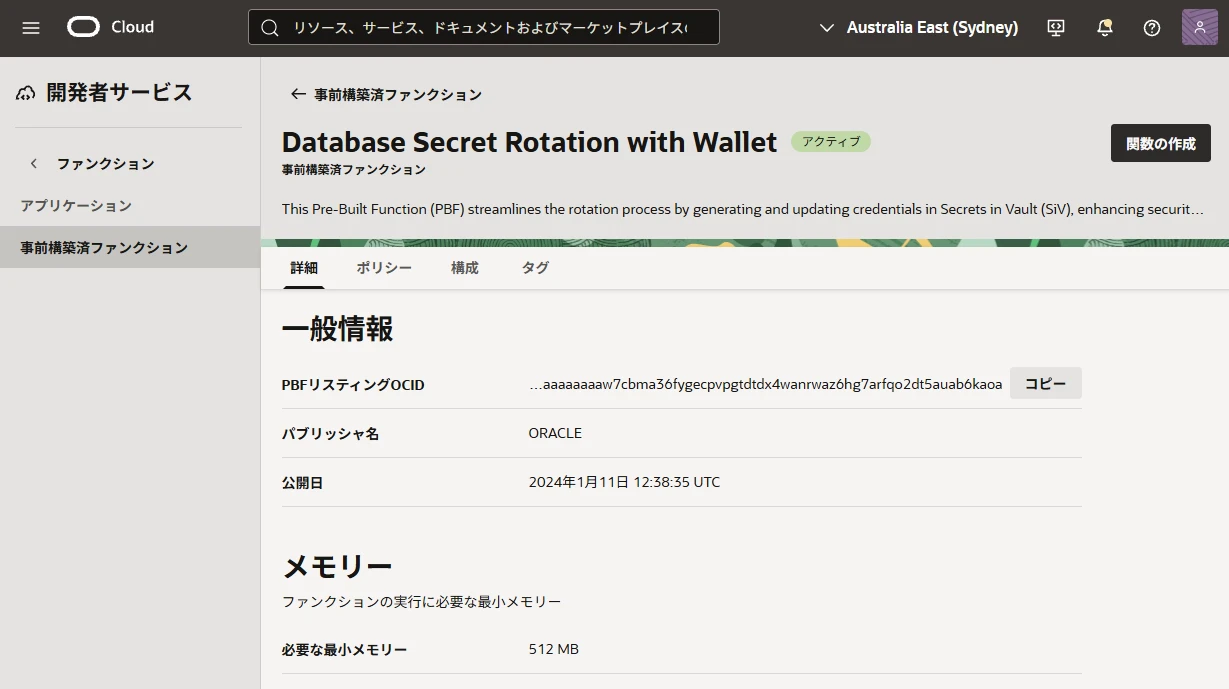Focus the resource search field
Image resolution: width=1229 pixels, height=689 pixels.
point(484,28)
